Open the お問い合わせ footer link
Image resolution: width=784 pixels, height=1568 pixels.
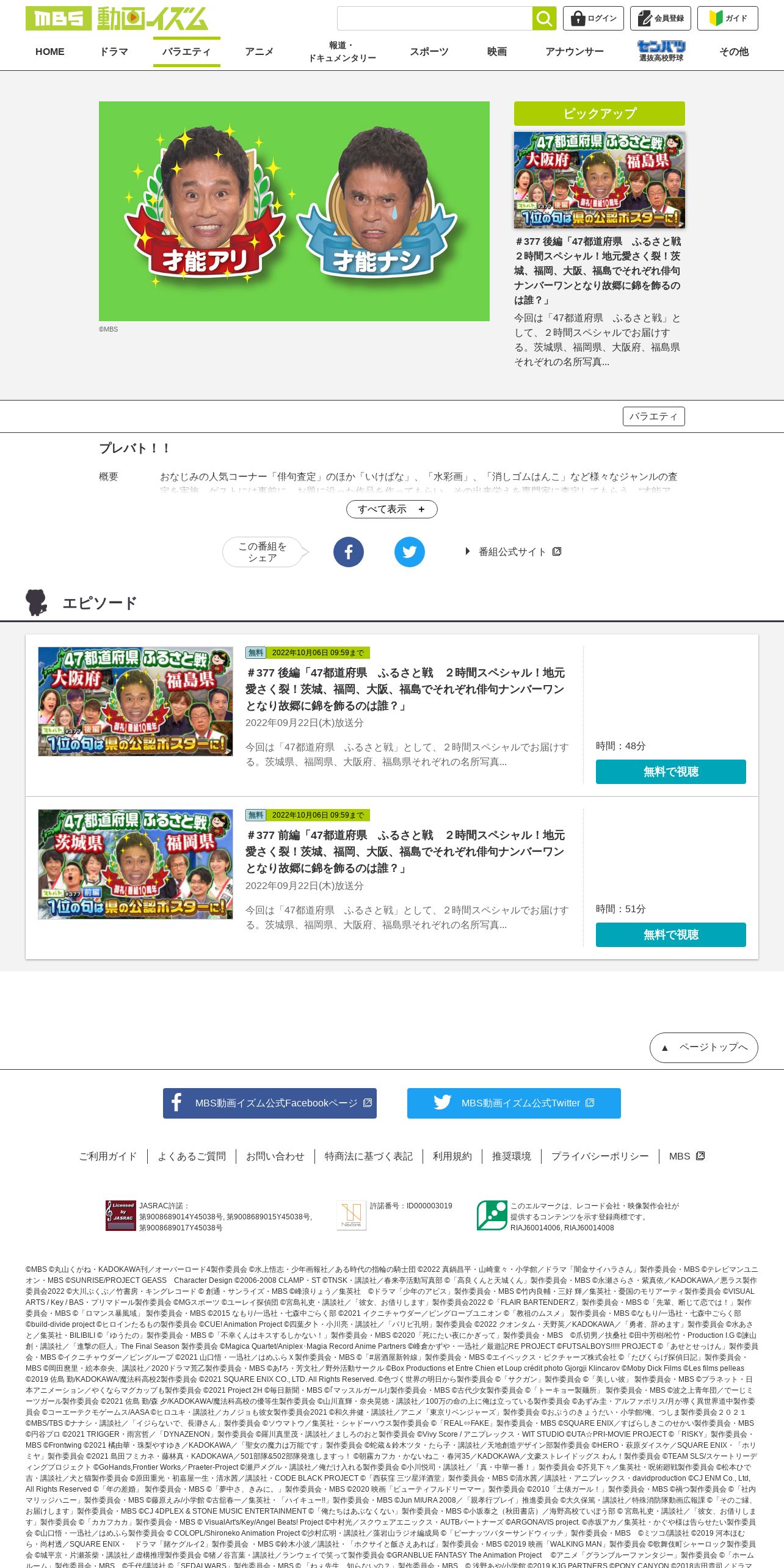click(x=275, y=1156)
